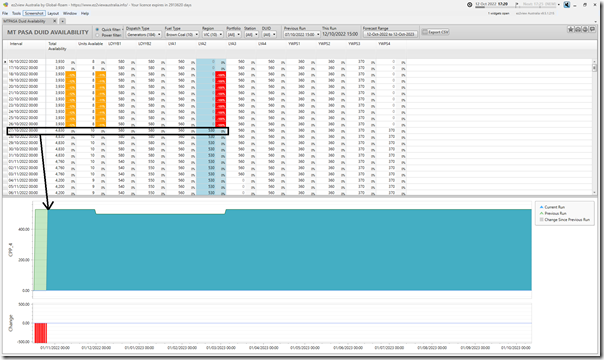Select the 16/10/2022 00:00 interval row
This screenshot has width=604, height=360.
coord(204,62)
